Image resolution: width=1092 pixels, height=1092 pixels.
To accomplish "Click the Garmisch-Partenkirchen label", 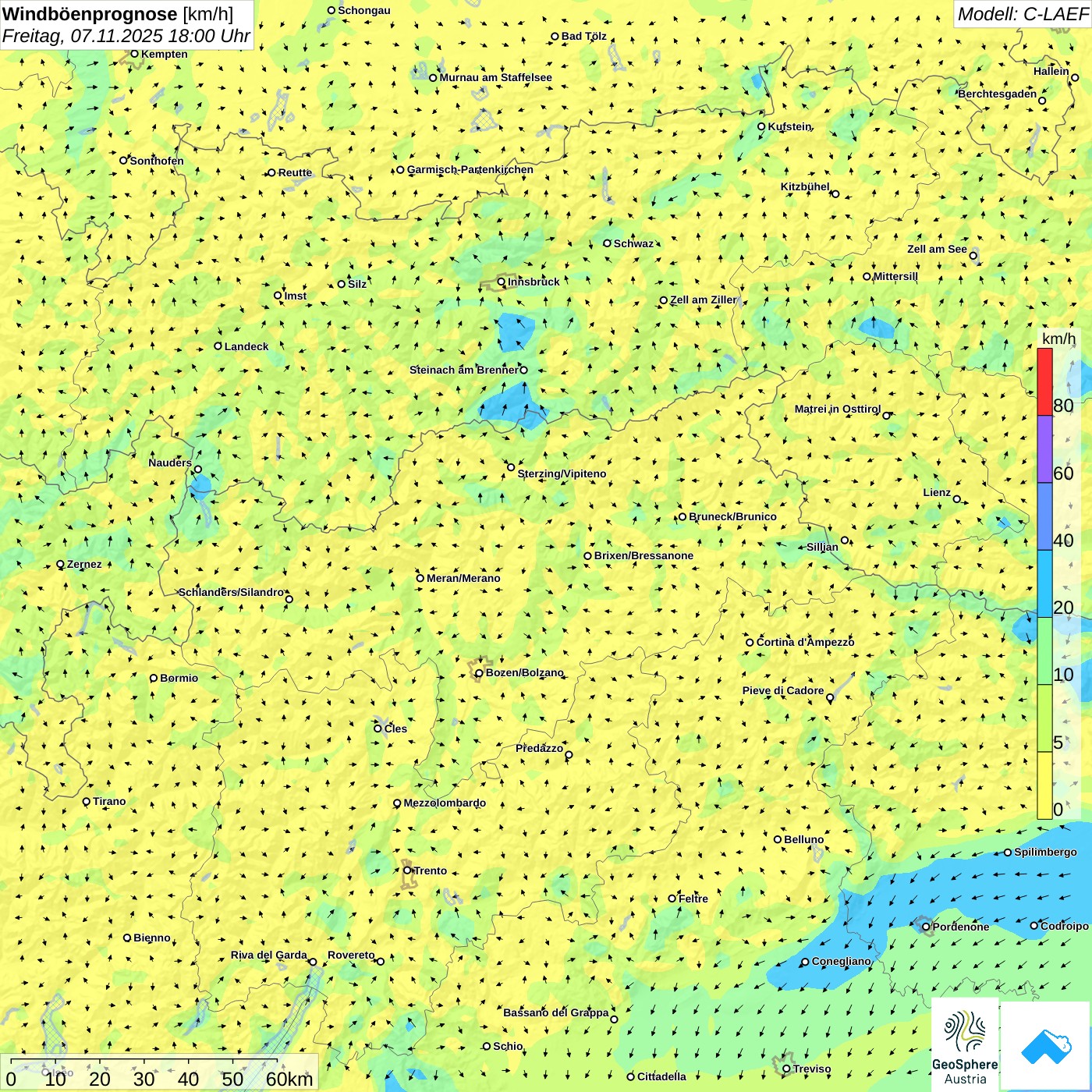I will pos(470,169).
